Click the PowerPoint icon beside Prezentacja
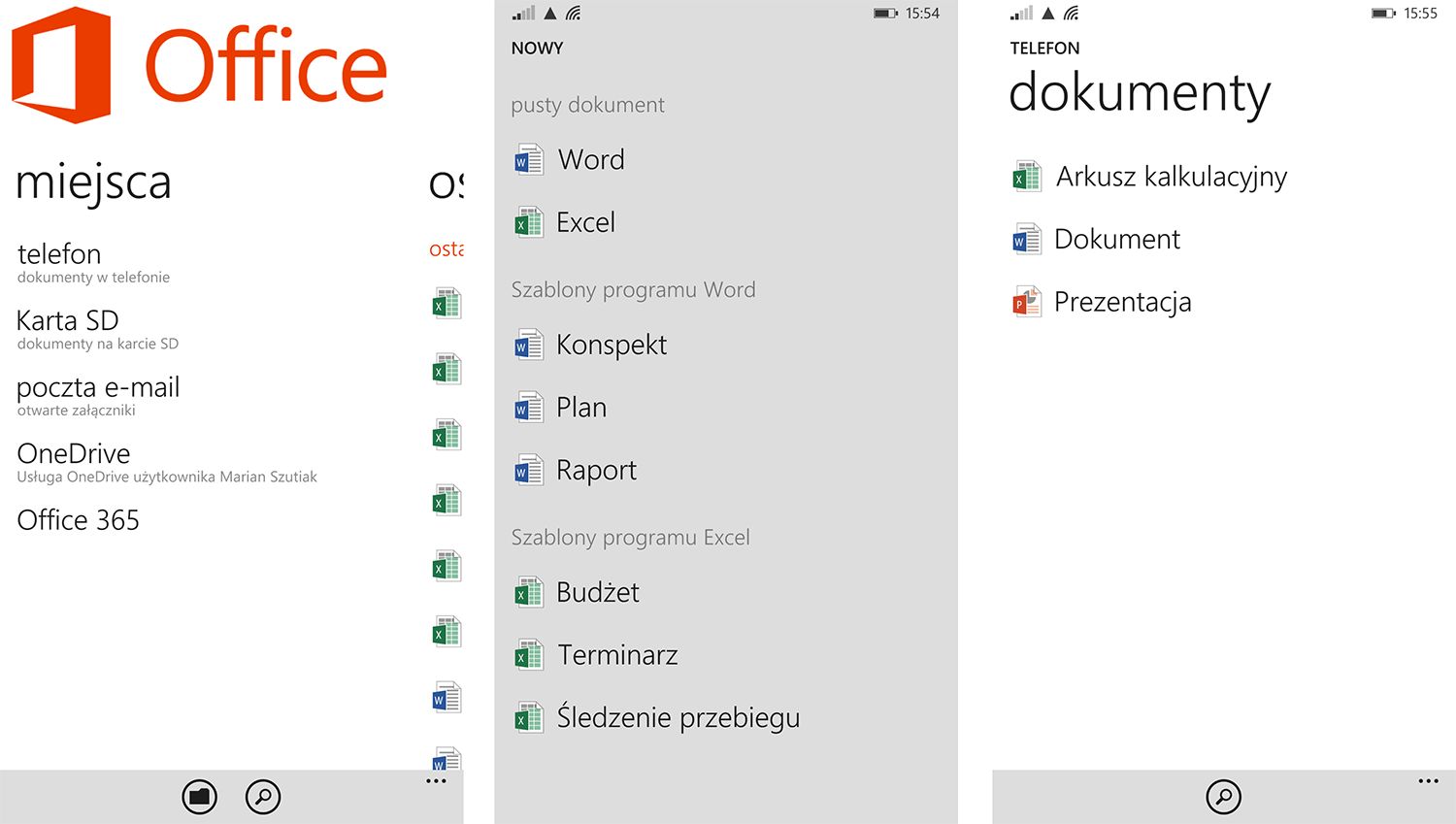The height and width of the screenshot is (824, 1456). [1027, 302]
